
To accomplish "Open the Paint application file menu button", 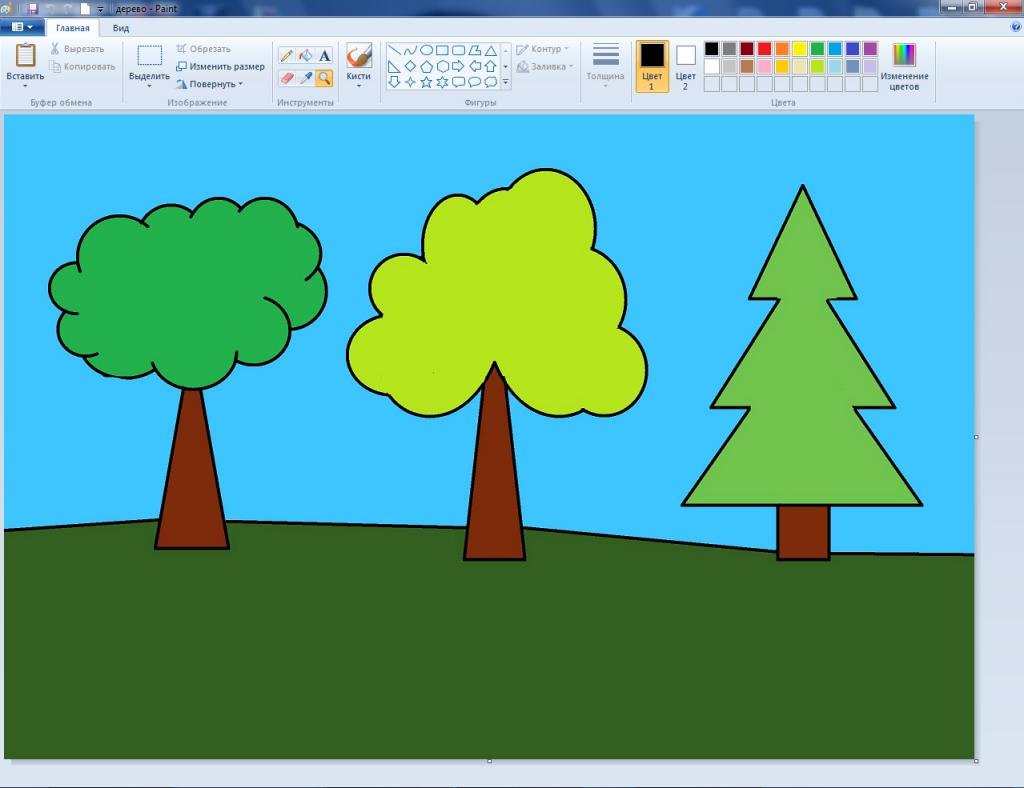I will (22, 27).
